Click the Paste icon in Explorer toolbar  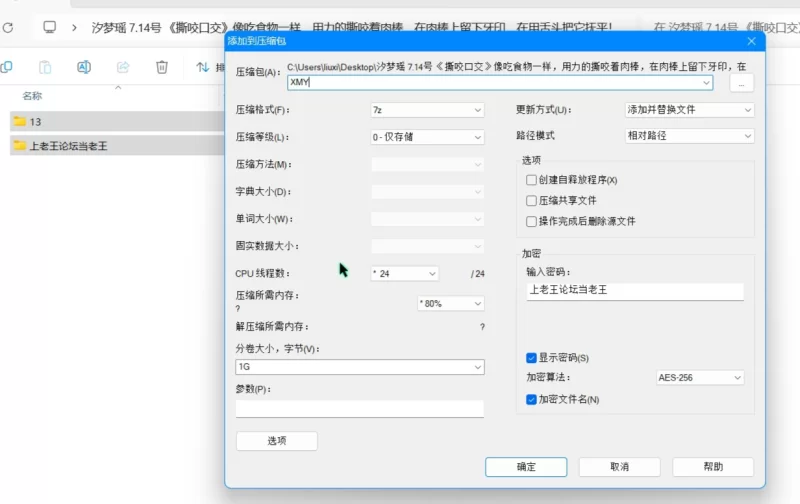point(45,67)
